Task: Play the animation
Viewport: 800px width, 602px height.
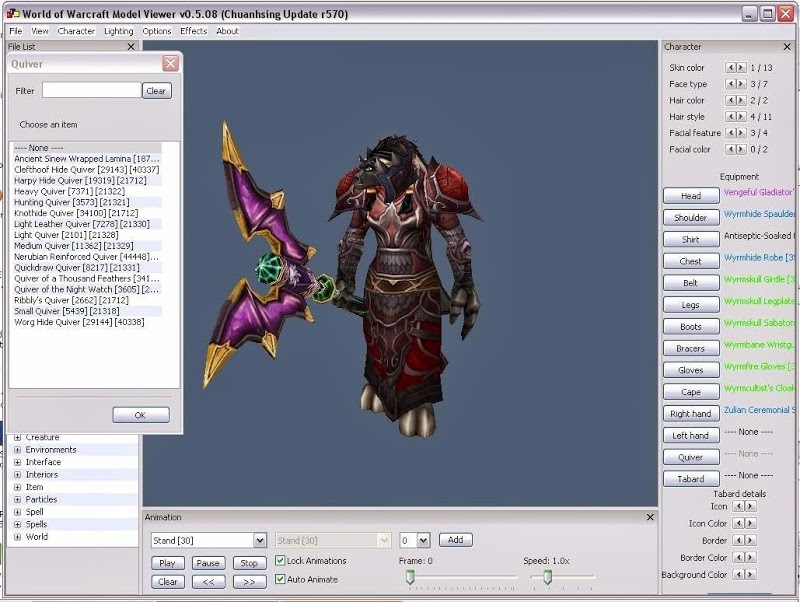Action: coord(167,563)
